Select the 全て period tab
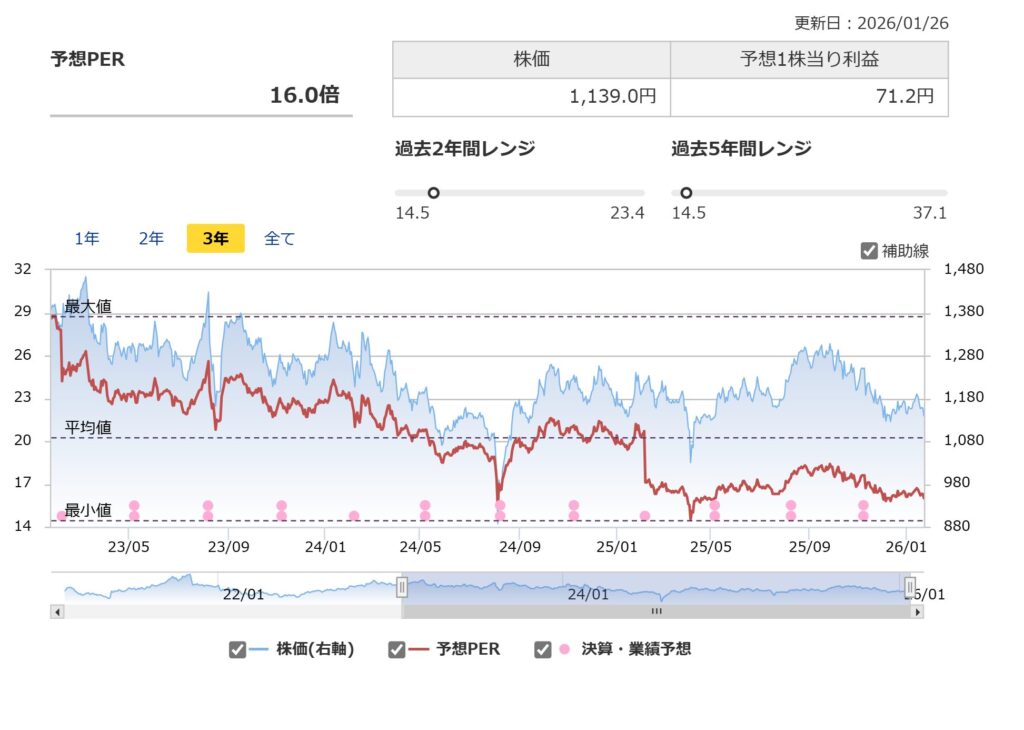The width and height of the screenshot is (1024, 730). pyautogui.click(x=278, y=238)
